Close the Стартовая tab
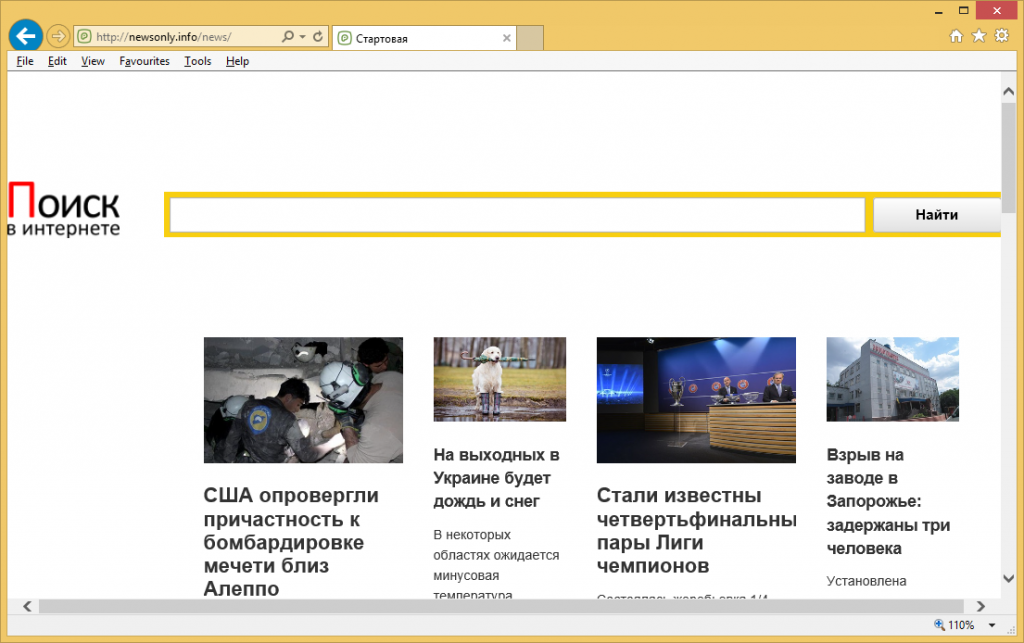 pos(507,38)
